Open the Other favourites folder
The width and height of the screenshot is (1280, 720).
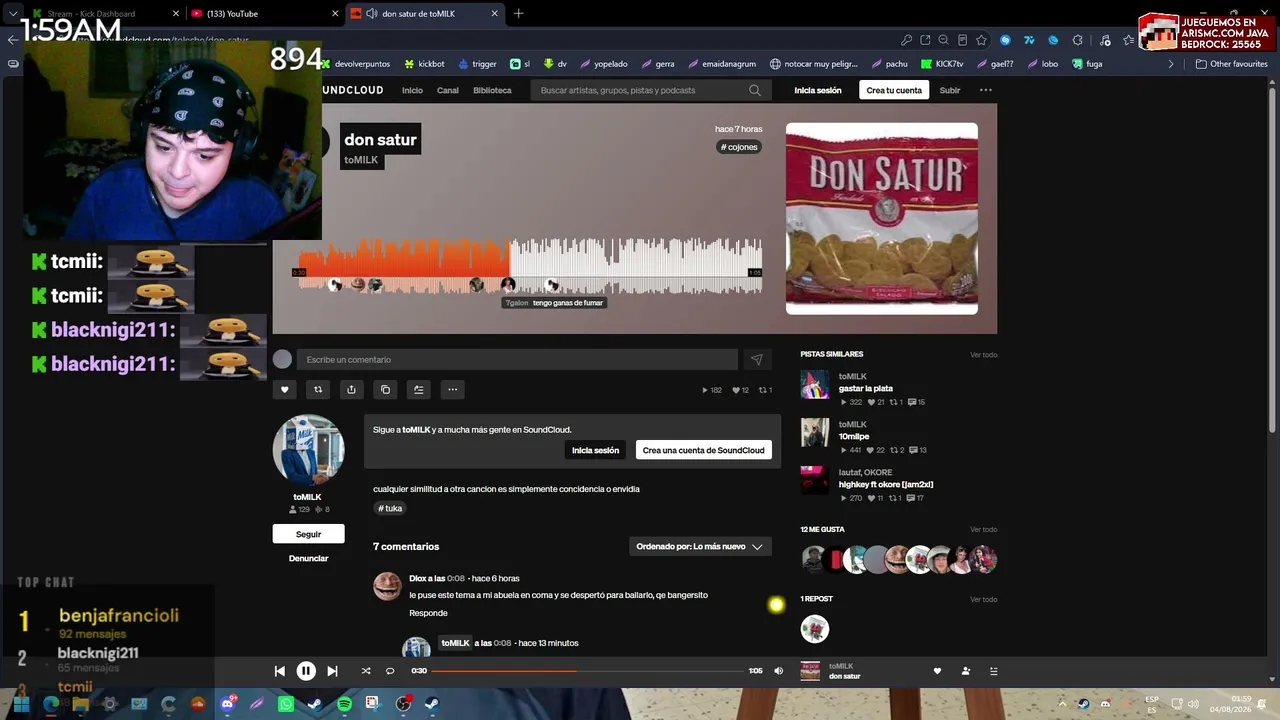coord(1232,64)
